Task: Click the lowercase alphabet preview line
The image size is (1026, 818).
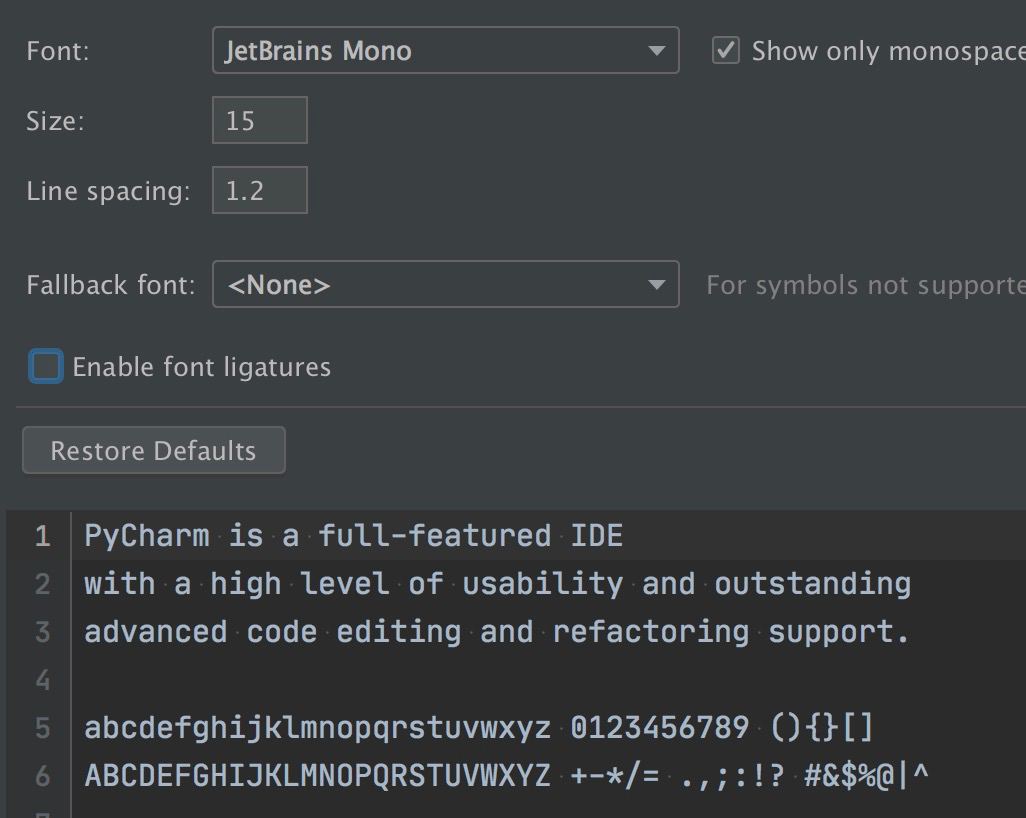Action: (478, 728)
